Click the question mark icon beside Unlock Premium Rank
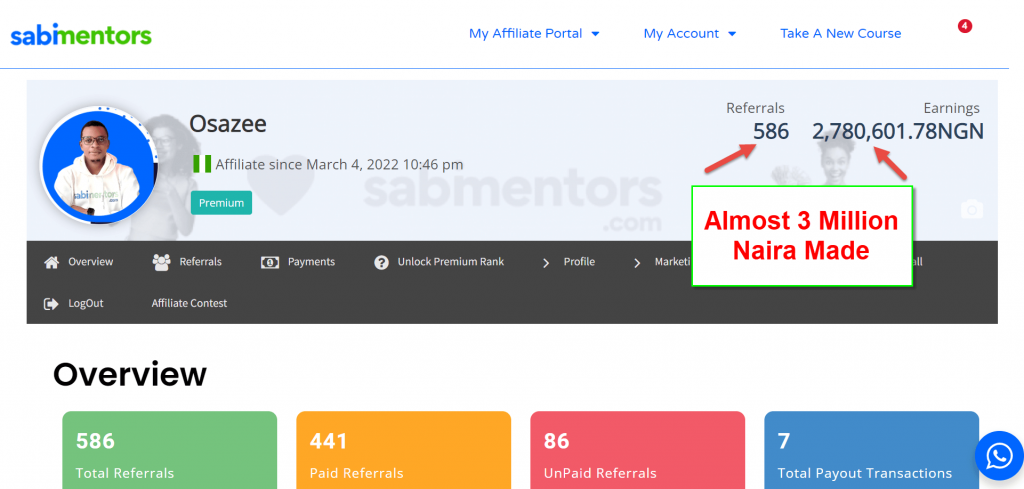The height and width of the screenshot is (489, 1024). point(381,262)
